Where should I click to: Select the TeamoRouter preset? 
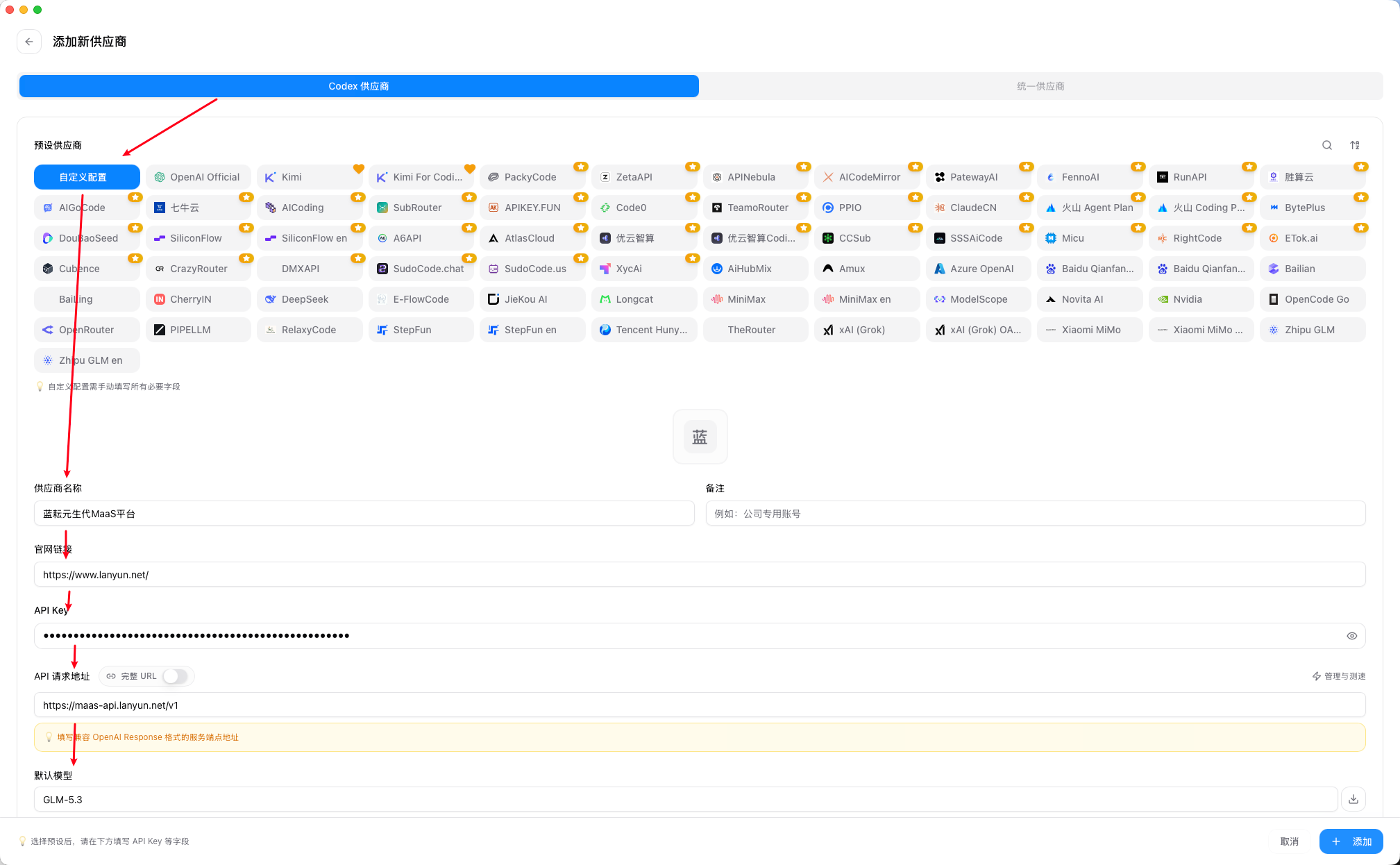[x=756, y=208]
